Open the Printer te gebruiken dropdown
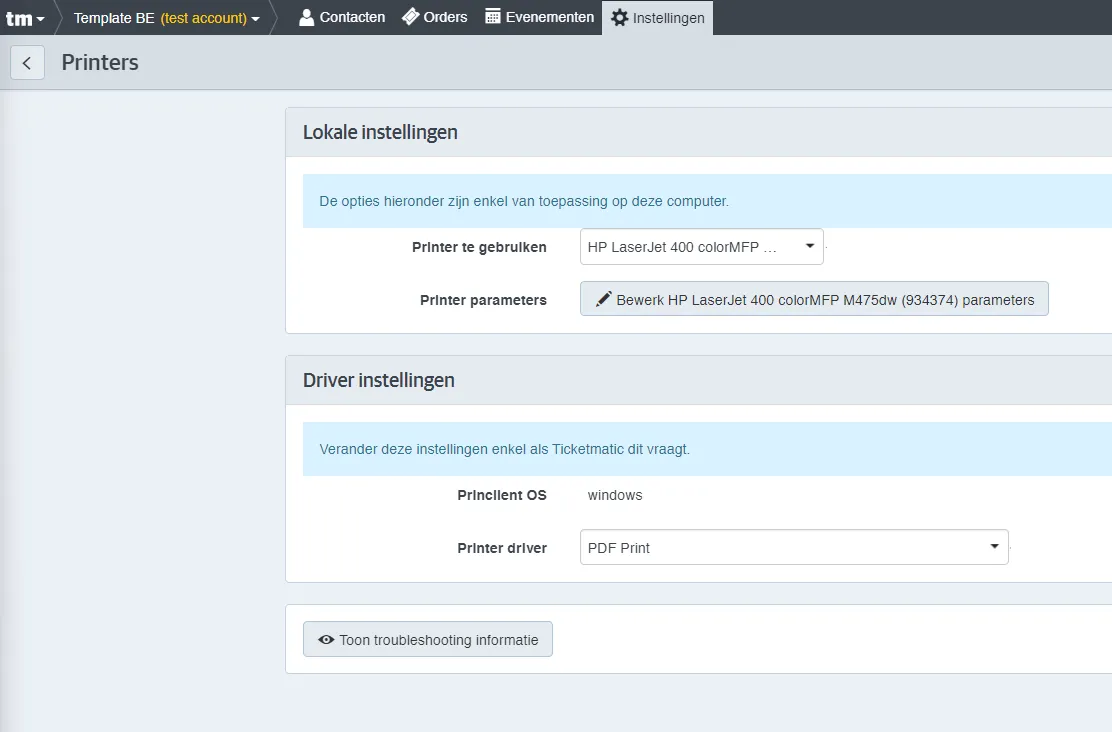The width and height of the screenshot is (1112, 732). point(701,247)
